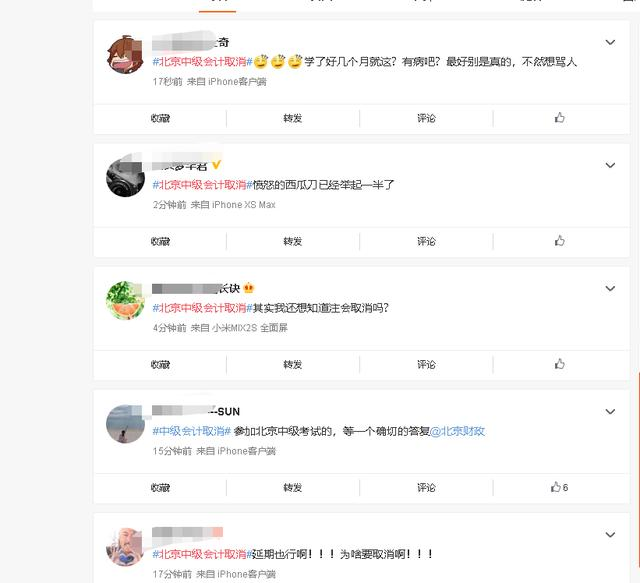Click 评论 on the third post
640x583 pixels.
point(426,365)
